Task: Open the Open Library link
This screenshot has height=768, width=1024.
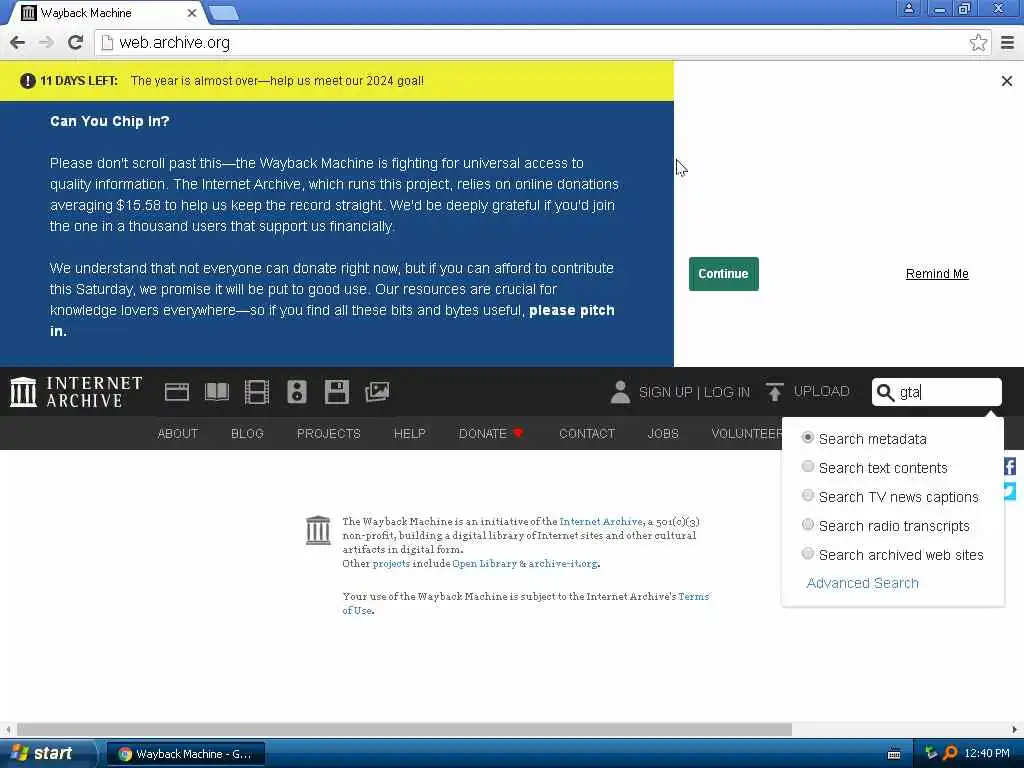Action: click(485, 564)
